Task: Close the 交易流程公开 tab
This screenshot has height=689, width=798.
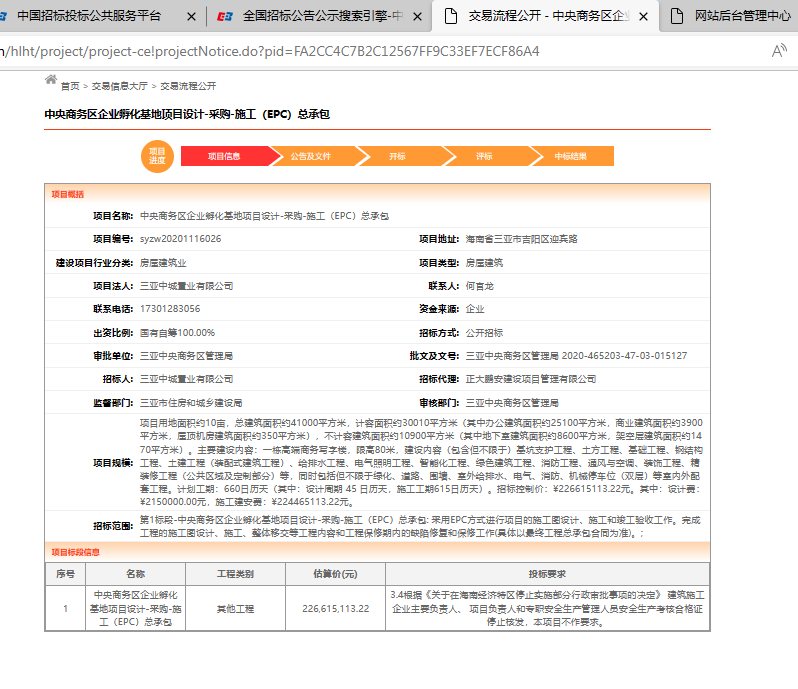Action: (x=641, y=16)
